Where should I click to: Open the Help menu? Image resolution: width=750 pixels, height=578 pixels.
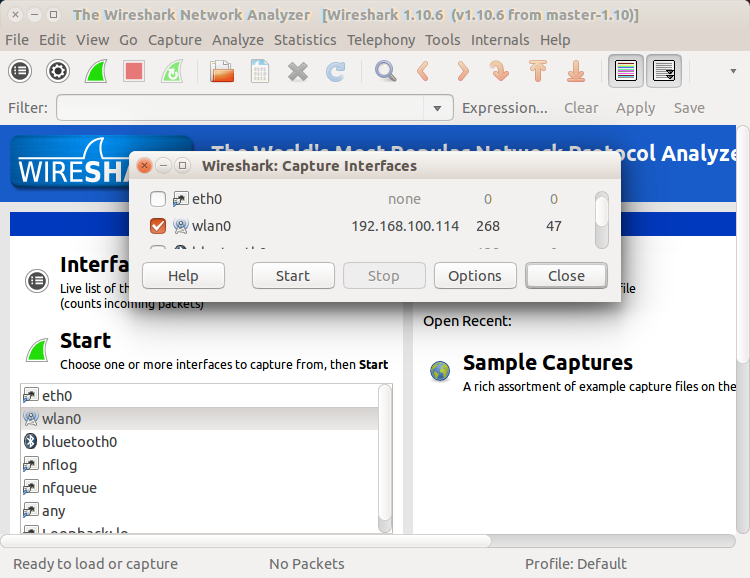point(555,40)
